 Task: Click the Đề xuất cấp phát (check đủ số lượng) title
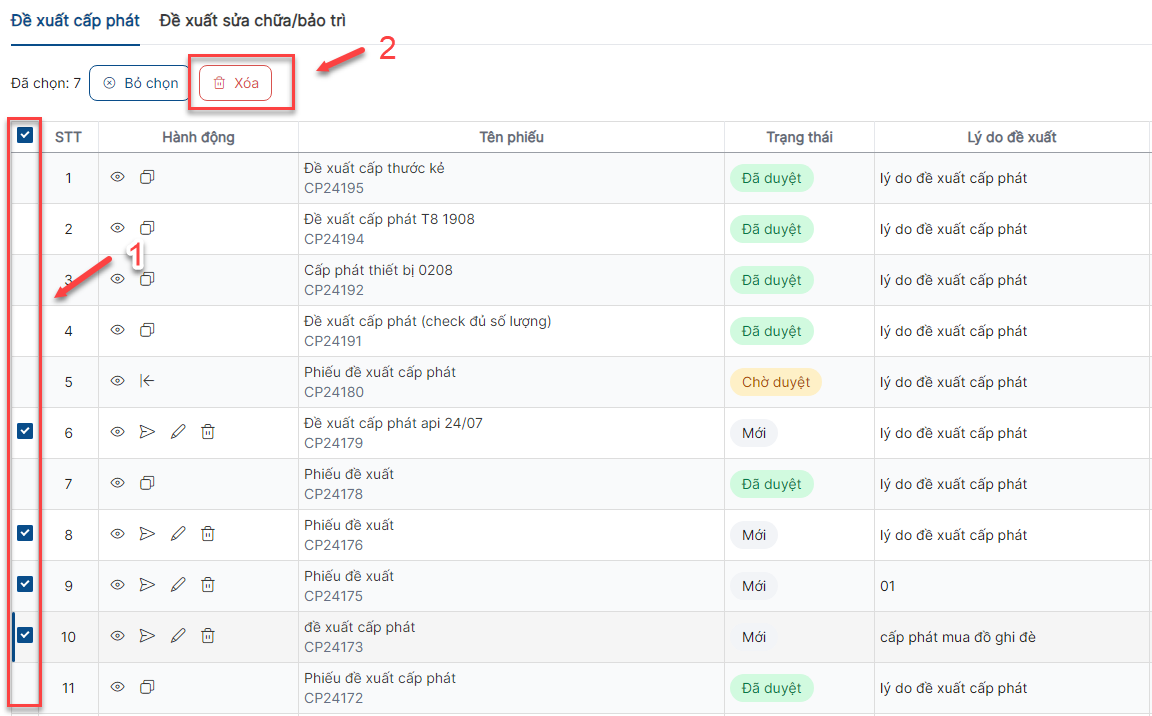pyautogui.click(x=428, y=321)
